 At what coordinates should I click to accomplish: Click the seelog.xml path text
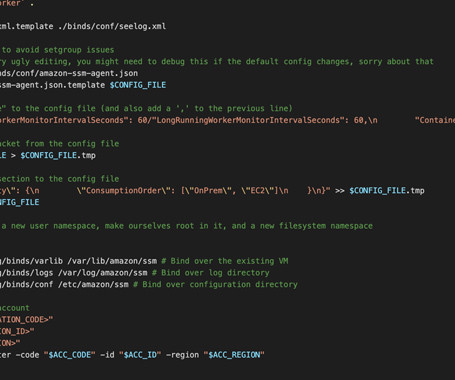click(112, 26)
